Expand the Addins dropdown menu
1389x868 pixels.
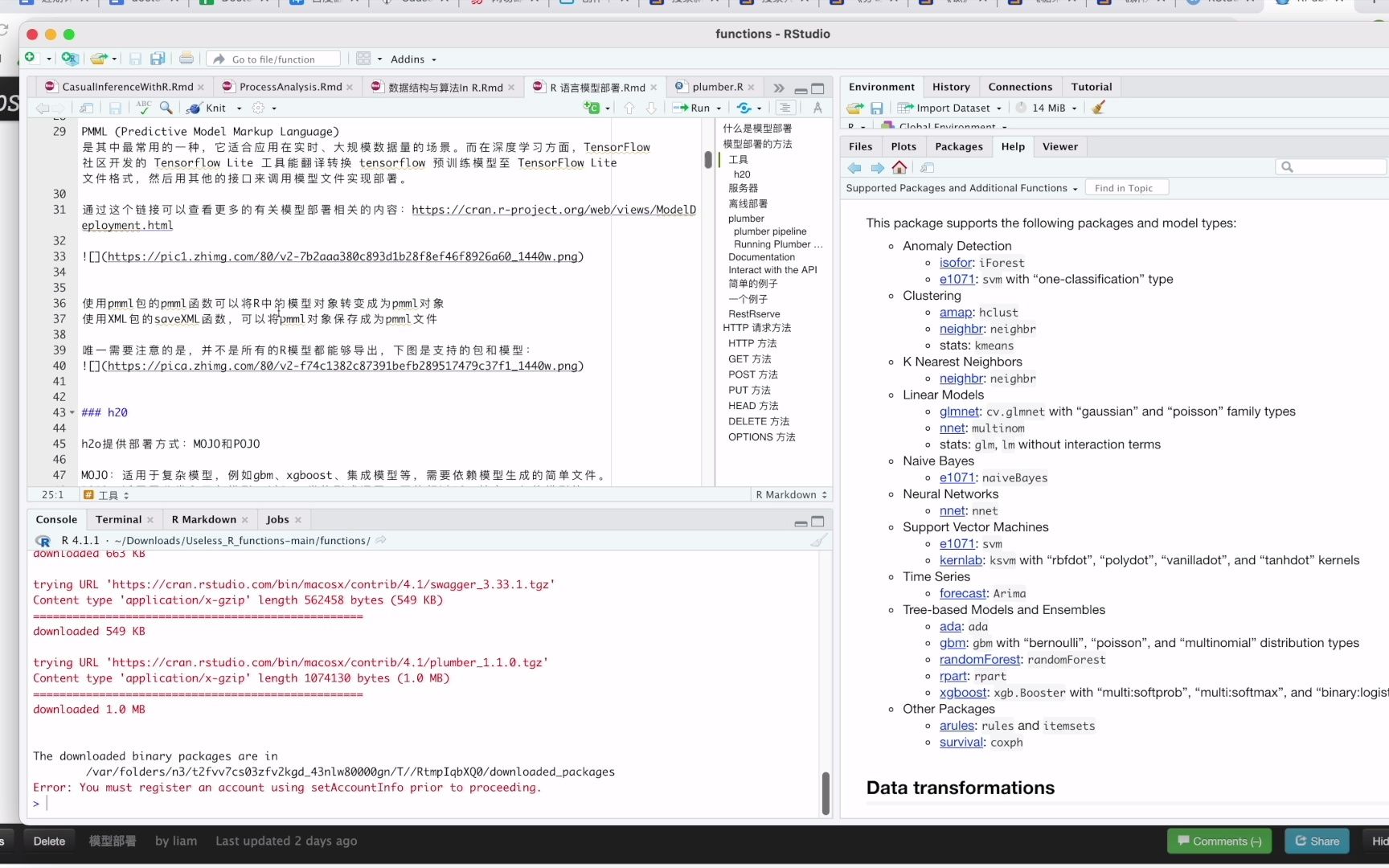pyautogui.click(x=413, y=59)
